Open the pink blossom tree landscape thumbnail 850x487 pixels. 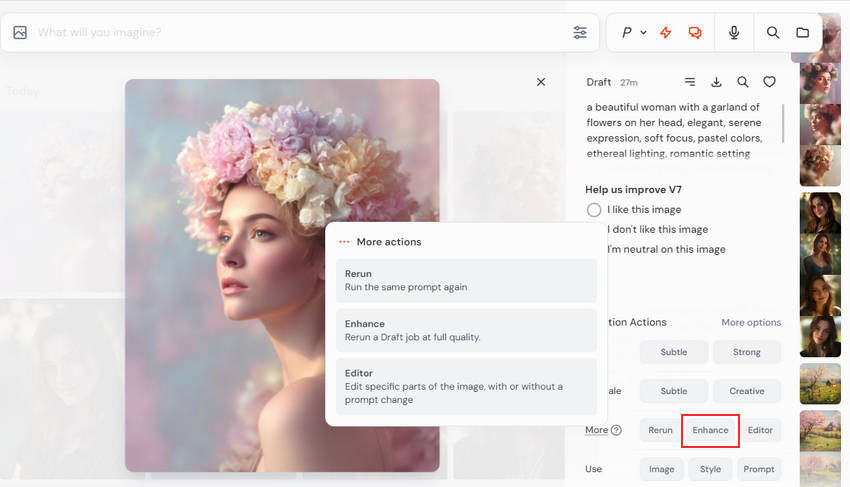click(820, 431)
